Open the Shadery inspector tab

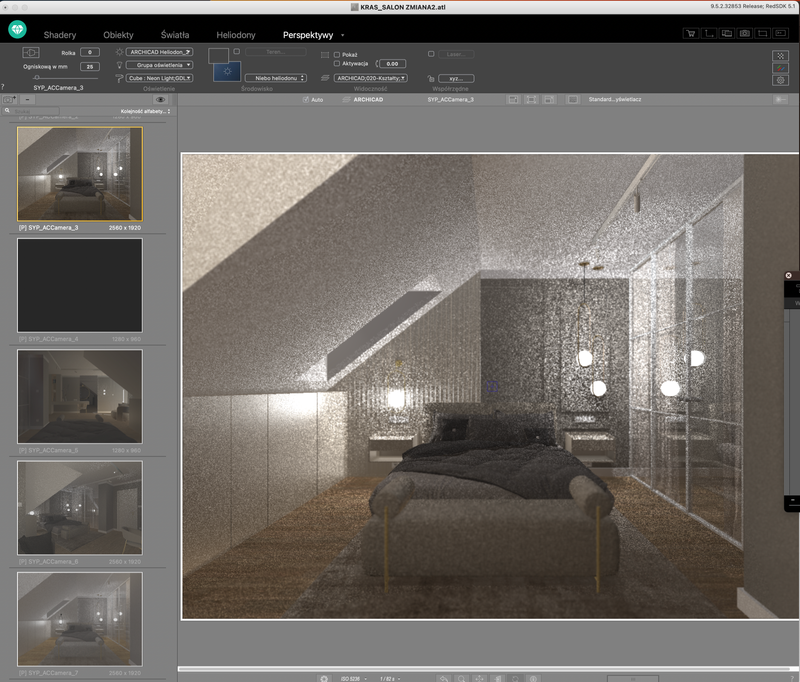(60, 35)
